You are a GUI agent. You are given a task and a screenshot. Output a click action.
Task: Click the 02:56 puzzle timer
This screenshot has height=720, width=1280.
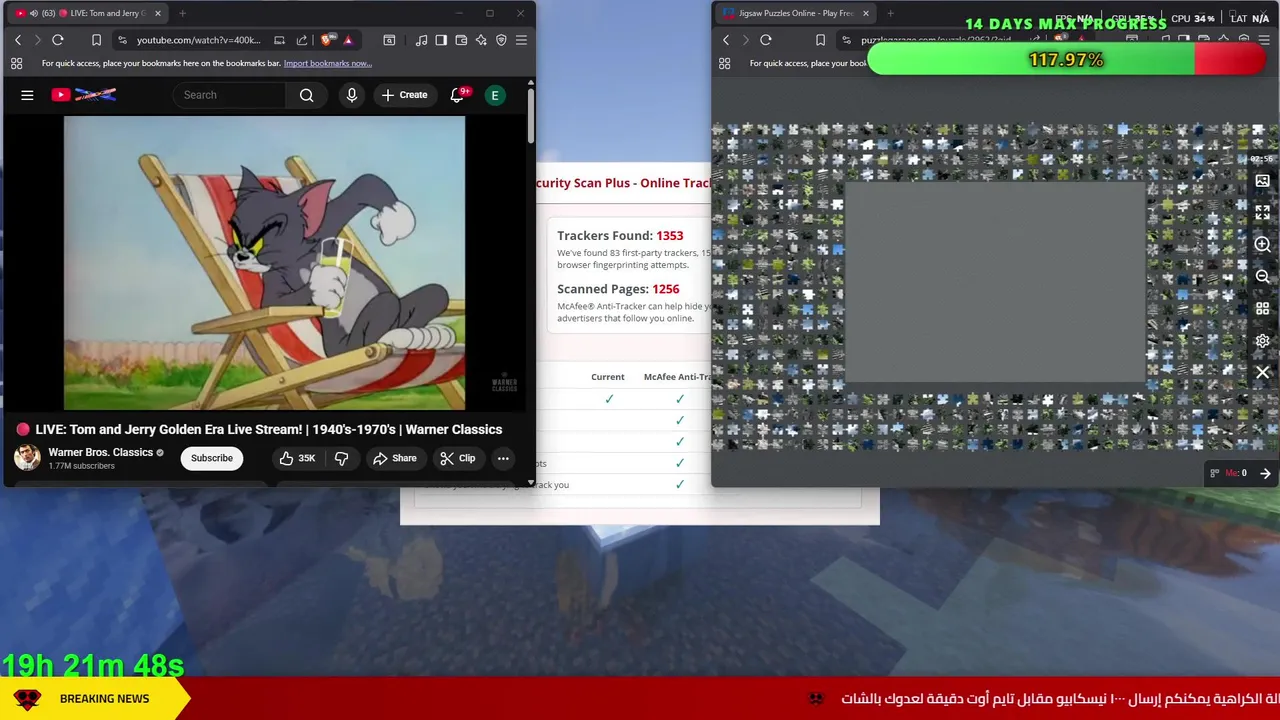point(1261,159)
